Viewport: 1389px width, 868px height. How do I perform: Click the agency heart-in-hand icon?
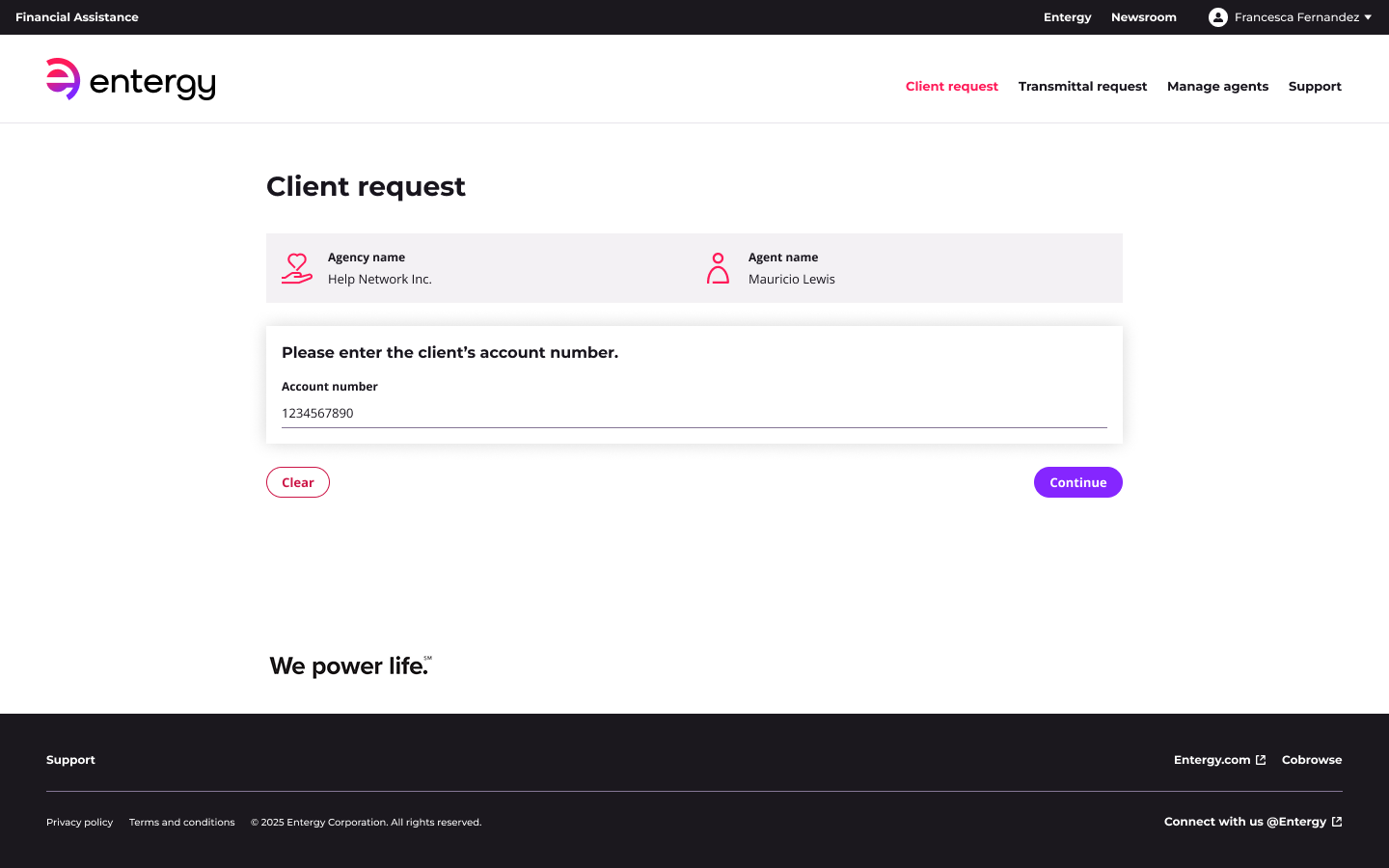pyautogui.click(x=297, y=268)
